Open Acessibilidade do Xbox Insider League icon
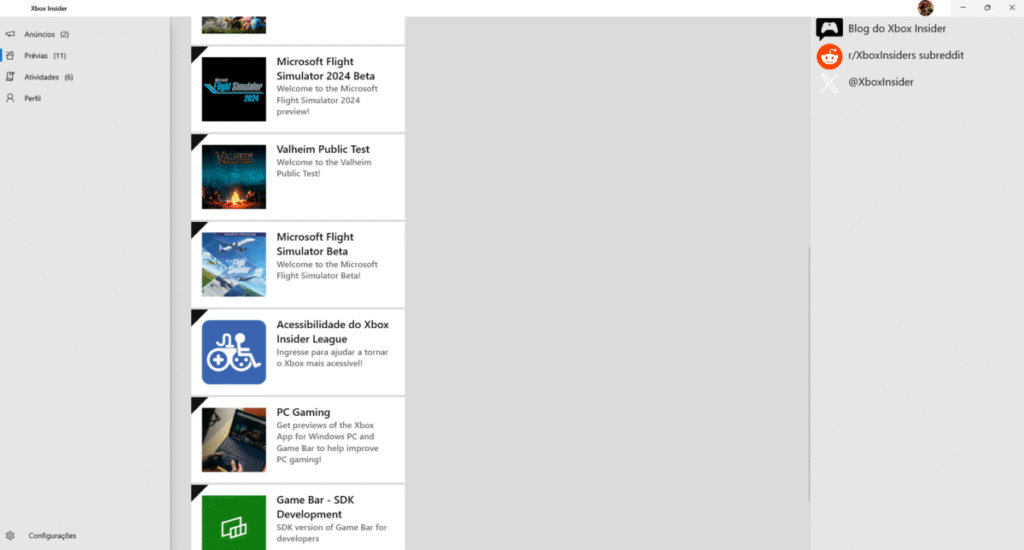Viewport: 1024px width, 550px height. tap(234, 352)
